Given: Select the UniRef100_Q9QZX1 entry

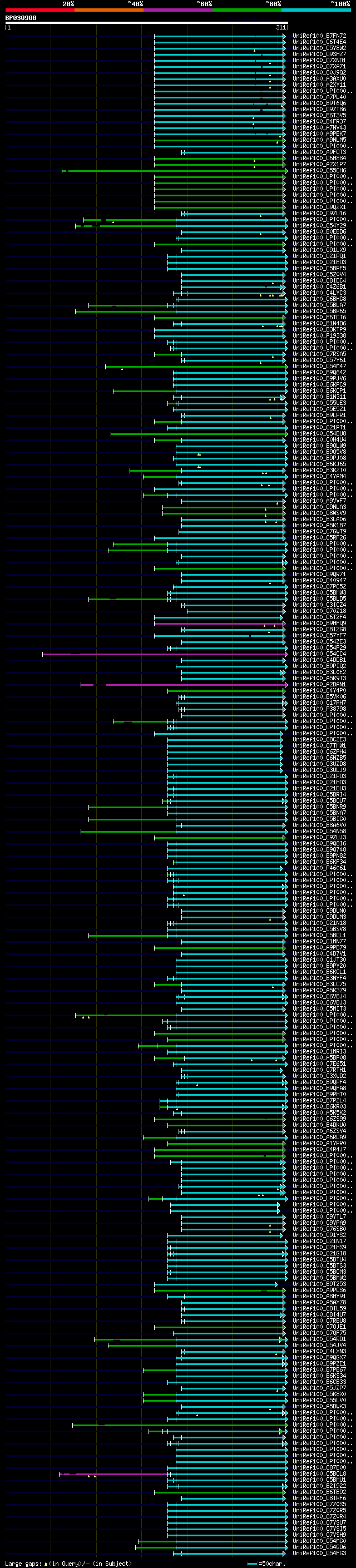Looking at the screenshot, I should point(319,207).
